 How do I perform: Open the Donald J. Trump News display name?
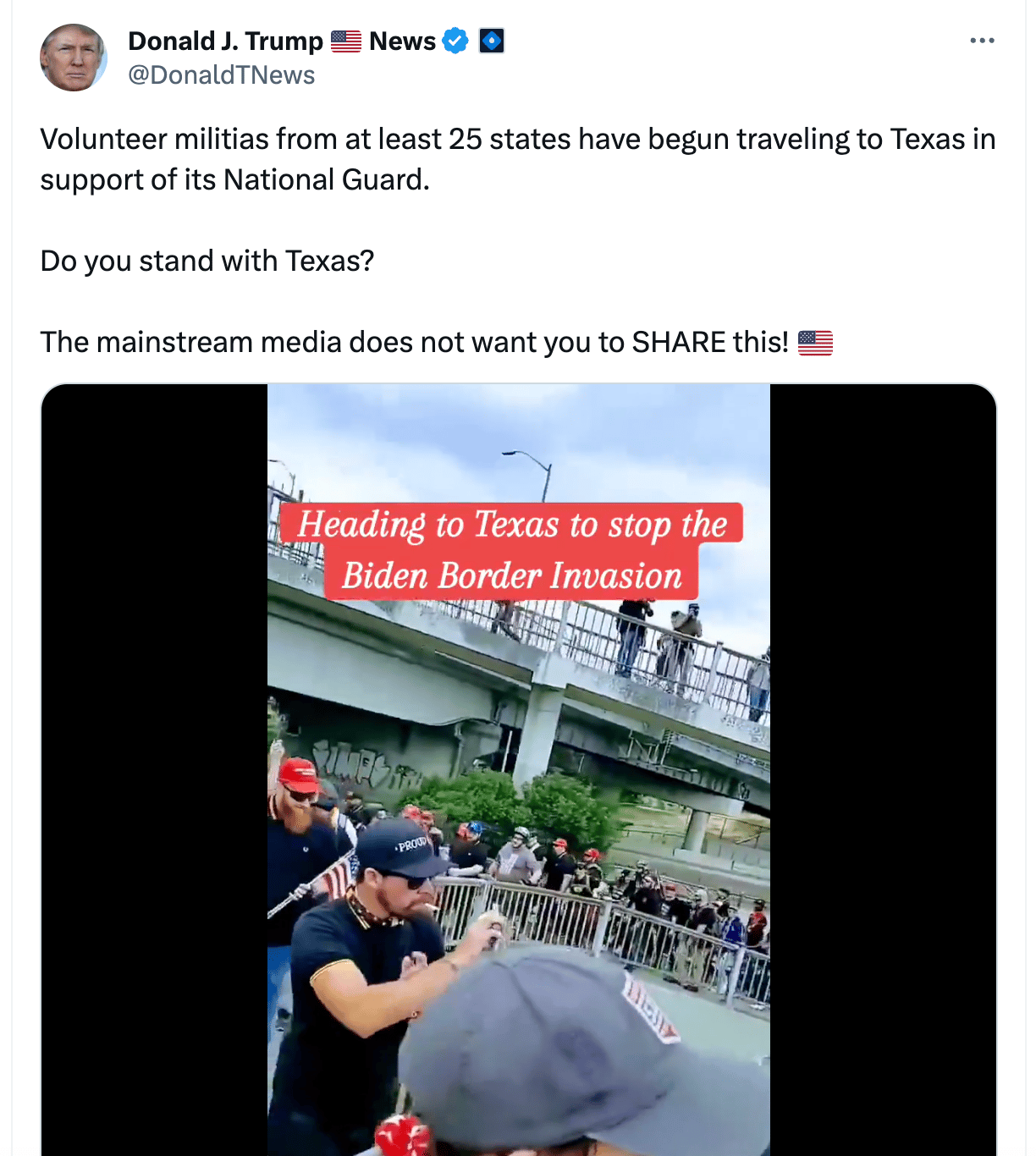click(x=282, y=41)
